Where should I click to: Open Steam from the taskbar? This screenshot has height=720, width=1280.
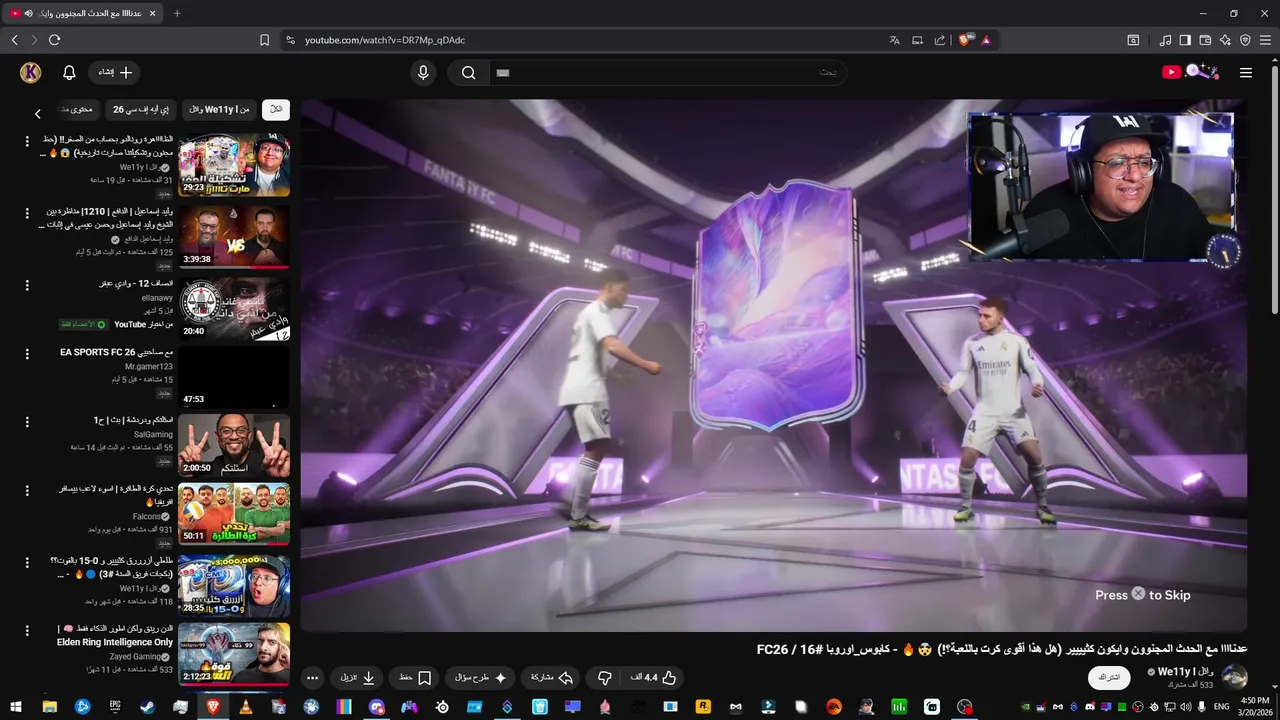coord(147,706)
